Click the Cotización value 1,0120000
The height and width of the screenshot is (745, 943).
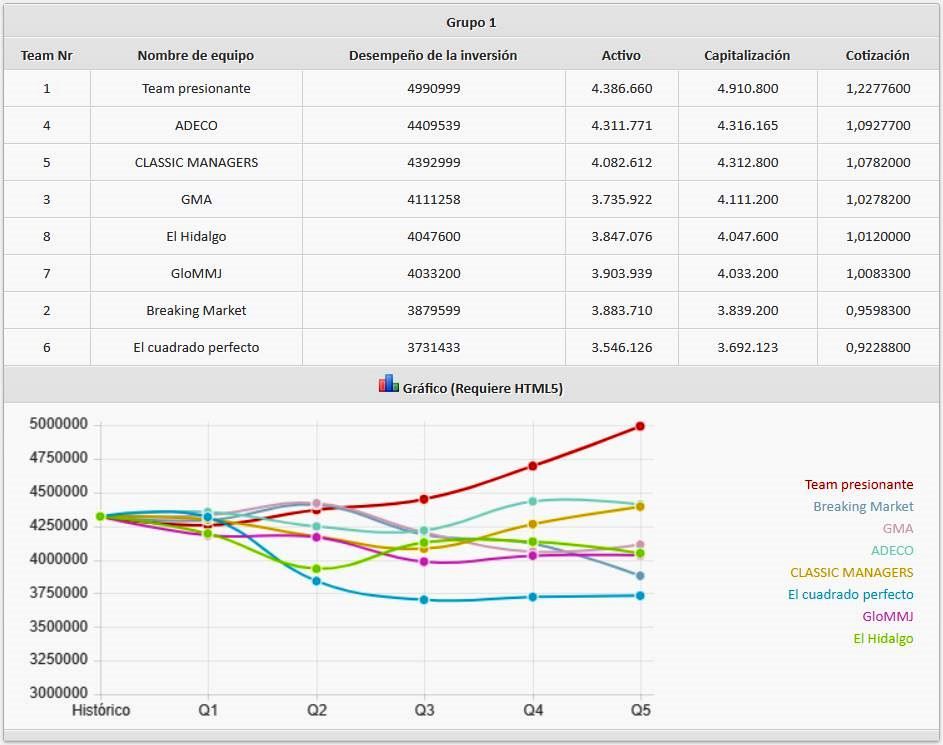878,236
